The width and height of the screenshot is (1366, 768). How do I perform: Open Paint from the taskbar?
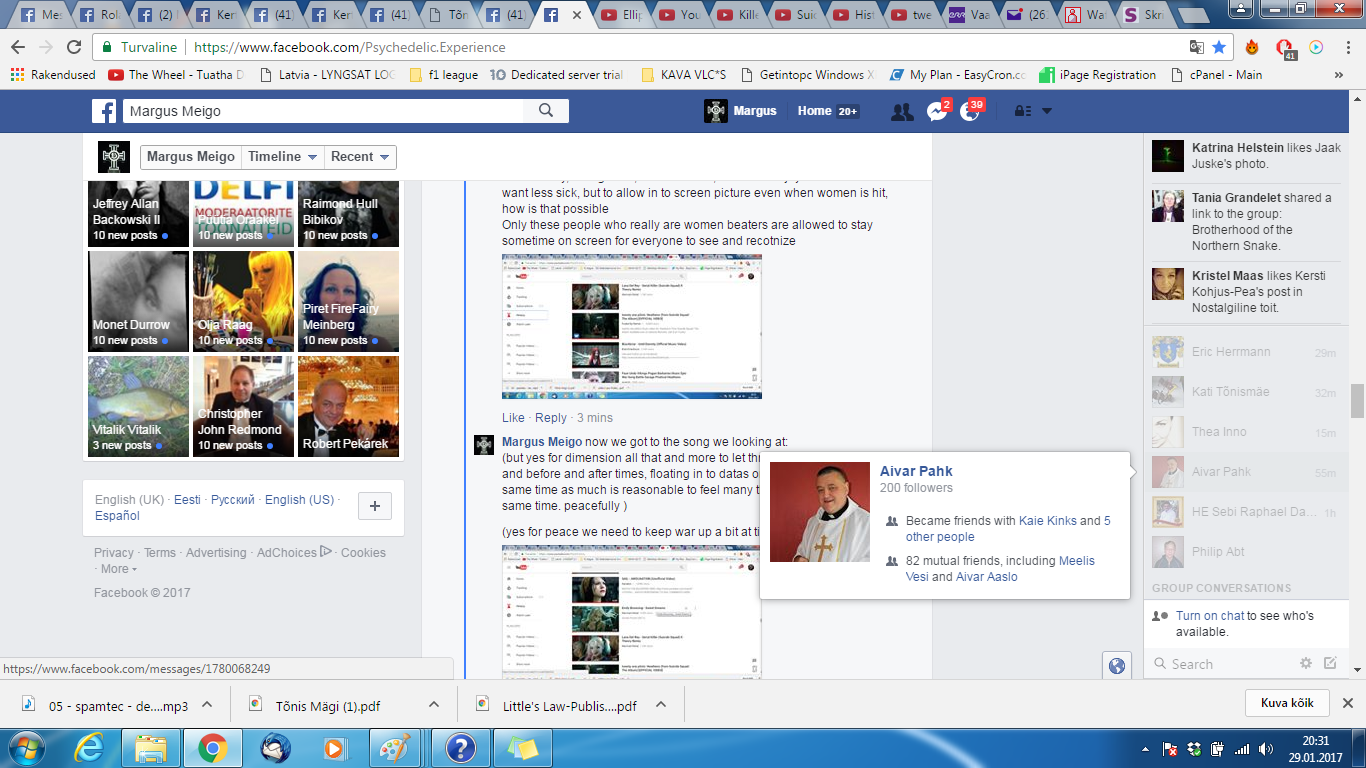(x=394, y=748)
